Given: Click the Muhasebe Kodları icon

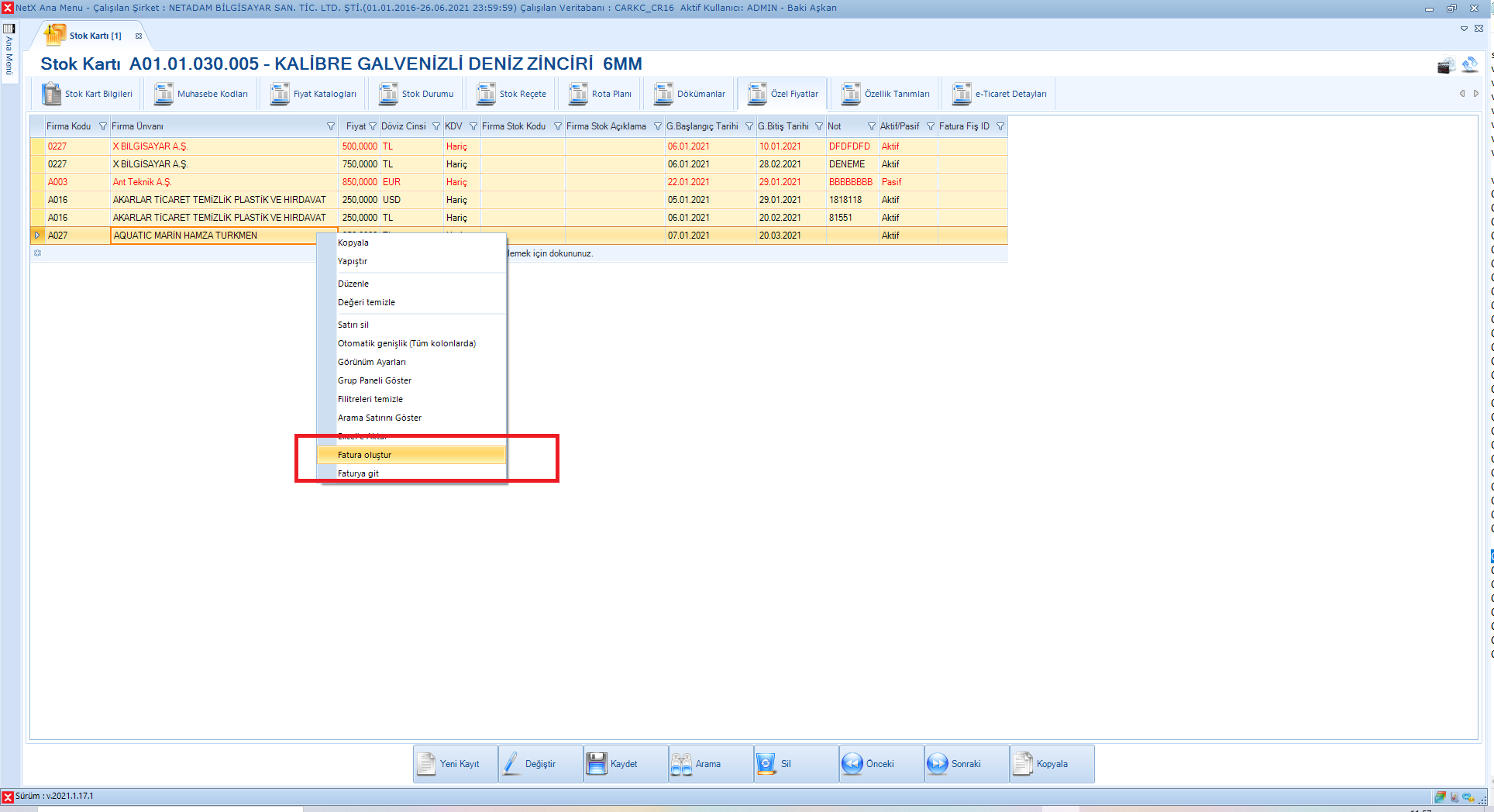Looking at the screenshot, I should tap(164, 94).
